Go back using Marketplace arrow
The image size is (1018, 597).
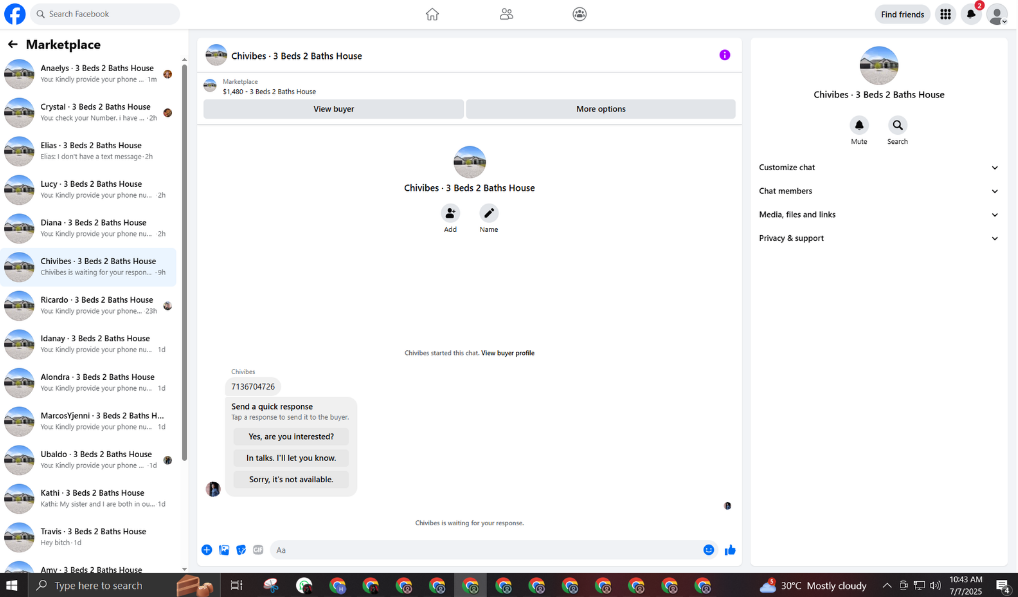(x=13, y=44)
